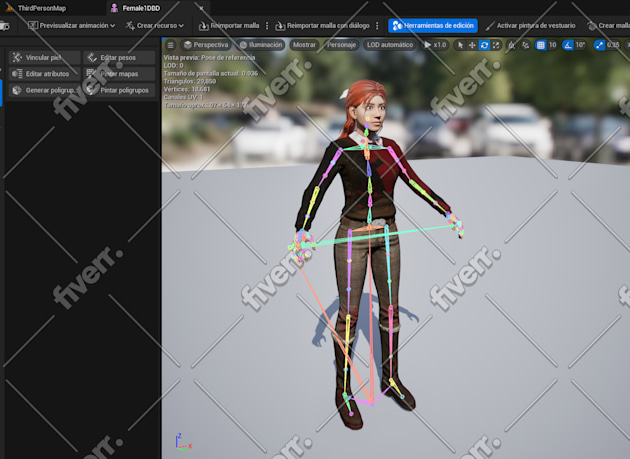Viewport: 630px width, 459px height.
Task: Select the Editar pesos tool
Action: click(119, 57)
